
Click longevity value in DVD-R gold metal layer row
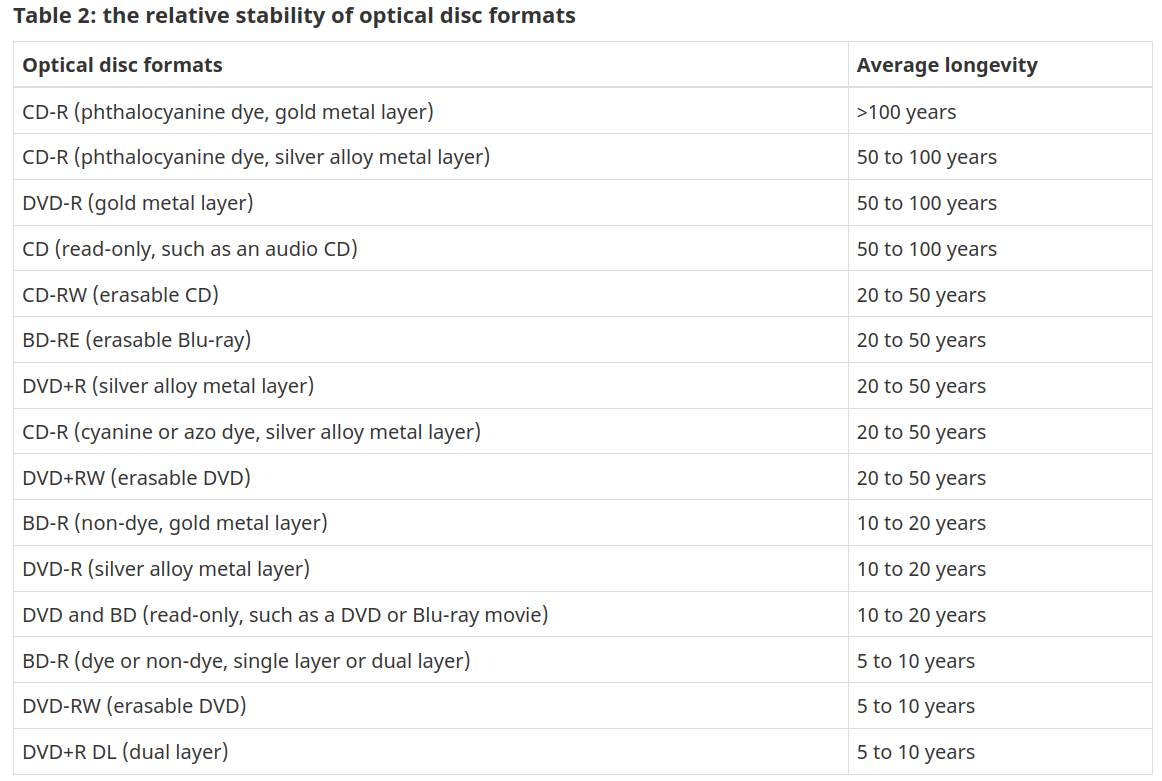point(926,203)
